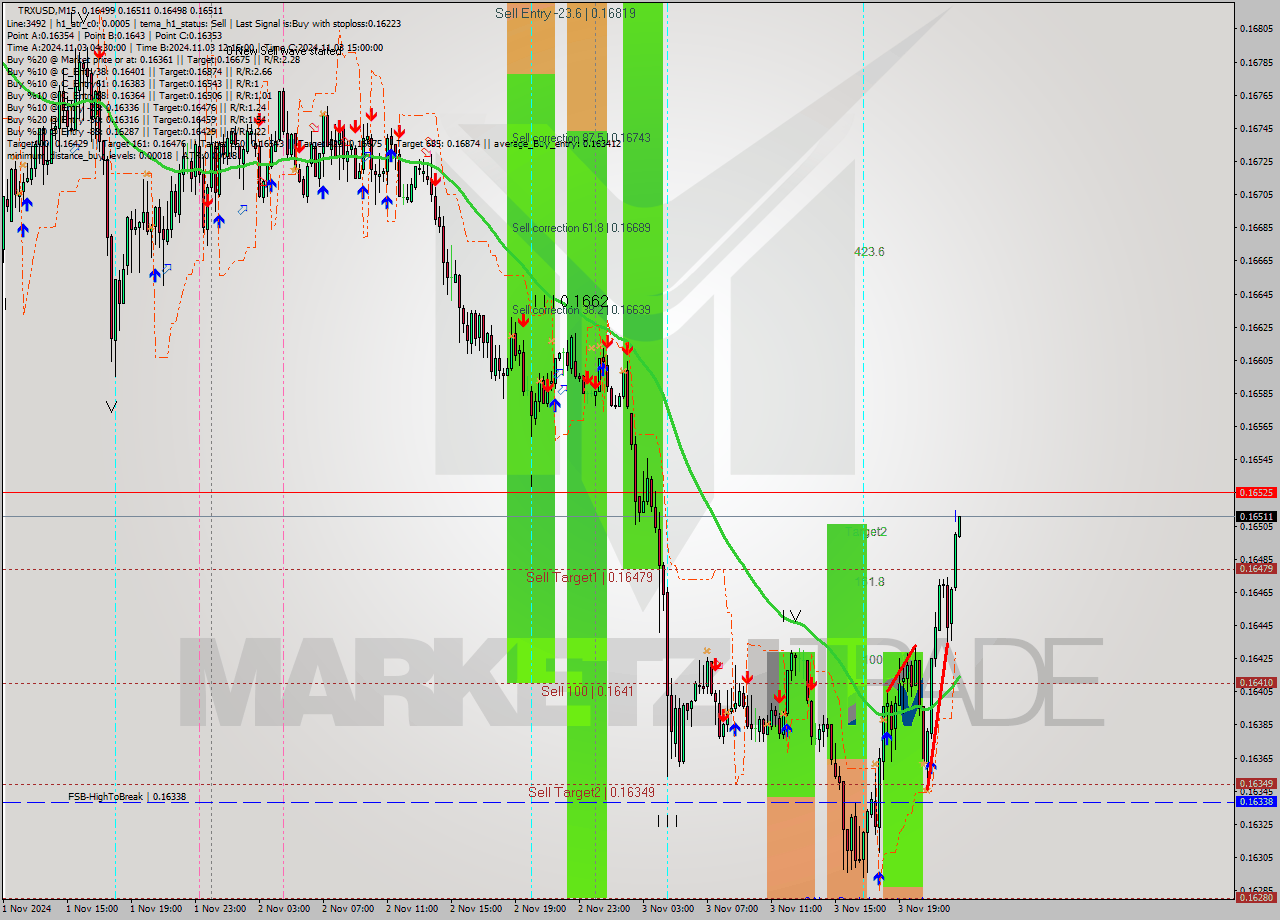1280x920 pixels.
Task: Click the 0.16765 price axis label
Action: pyautogui.click(x=1257, y=95)
